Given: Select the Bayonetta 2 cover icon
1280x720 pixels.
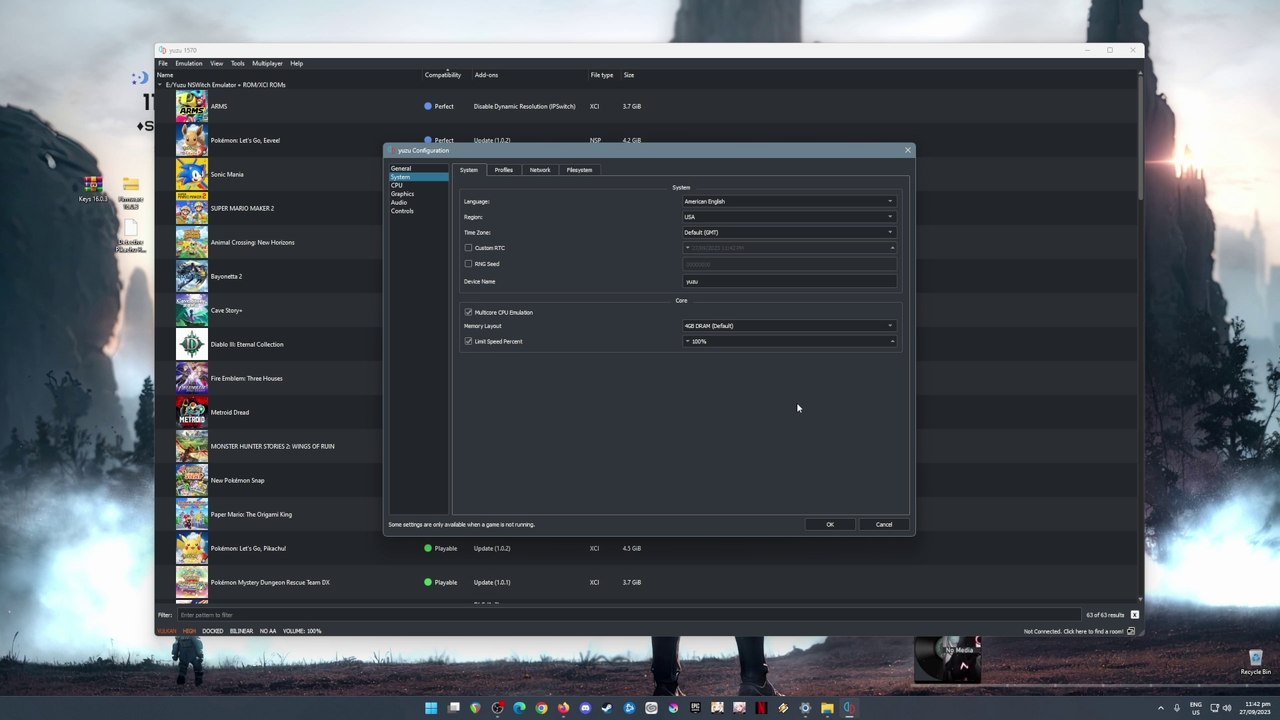Looking at the screenshot, I should pos(192,276).
